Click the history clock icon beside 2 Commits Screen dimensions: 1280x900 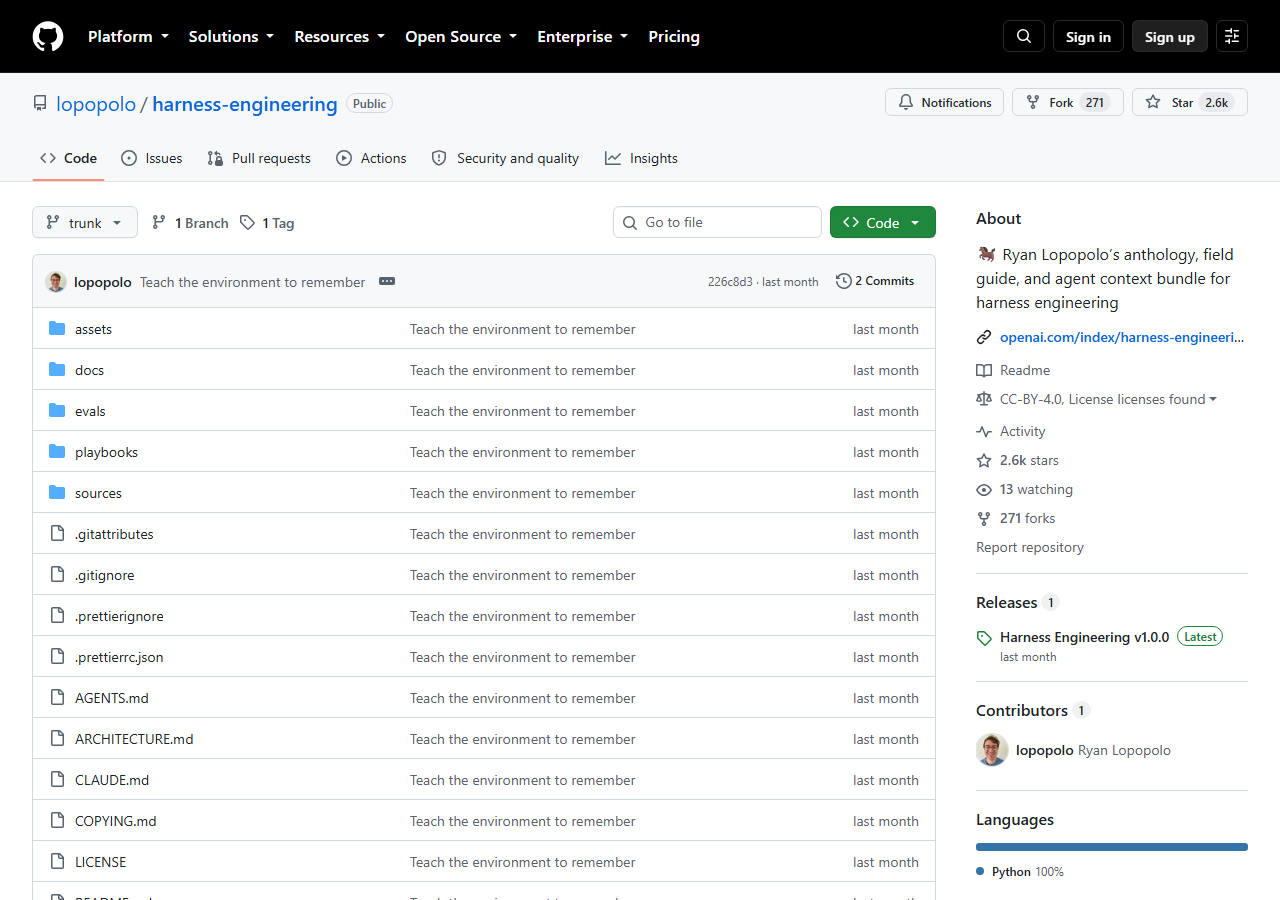pos(844,281)
